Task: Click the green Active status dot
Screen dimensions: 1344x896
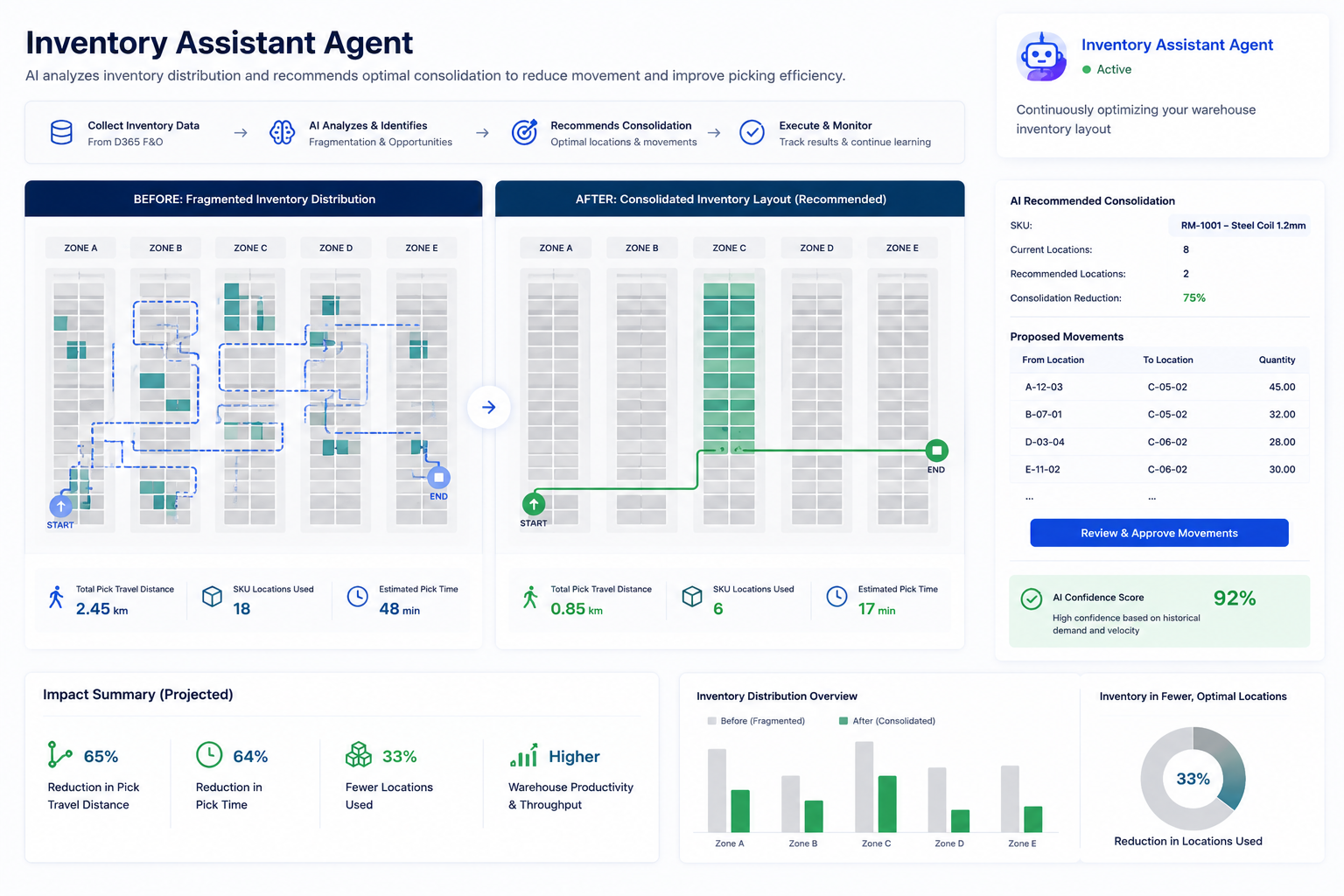Action: click(1087, 69)
